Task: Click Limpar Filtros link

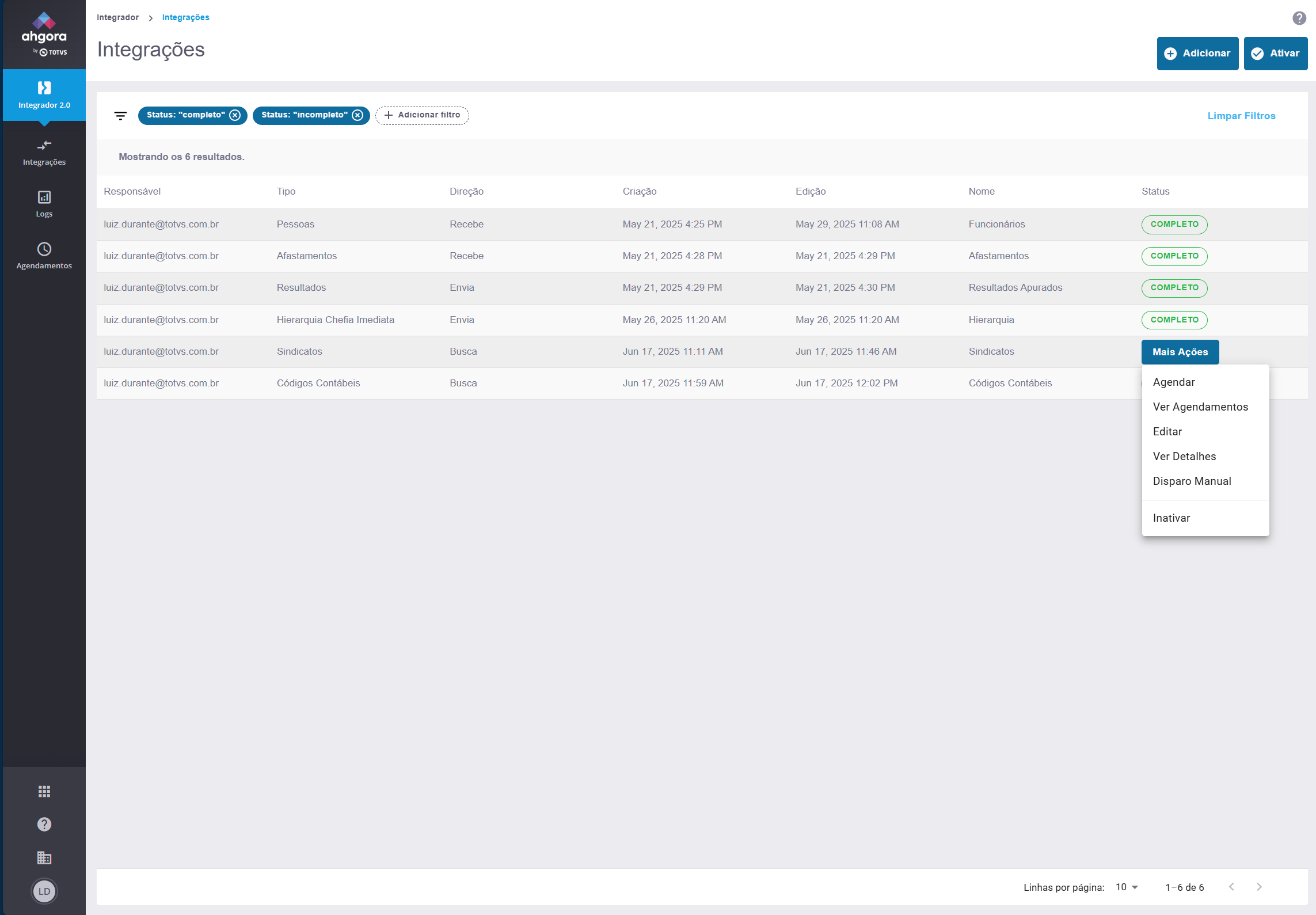Action: 1241,116
